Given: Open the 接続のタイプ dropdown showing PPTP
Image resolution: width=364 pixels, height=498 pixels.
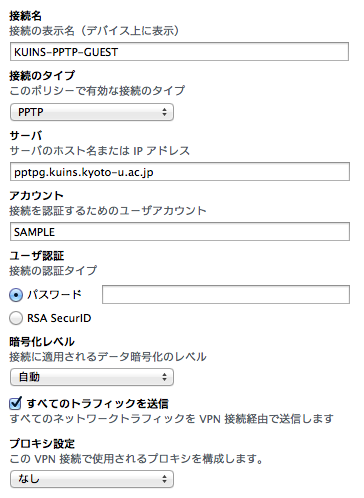Looking at the screenshot, I should pos(92,112).
